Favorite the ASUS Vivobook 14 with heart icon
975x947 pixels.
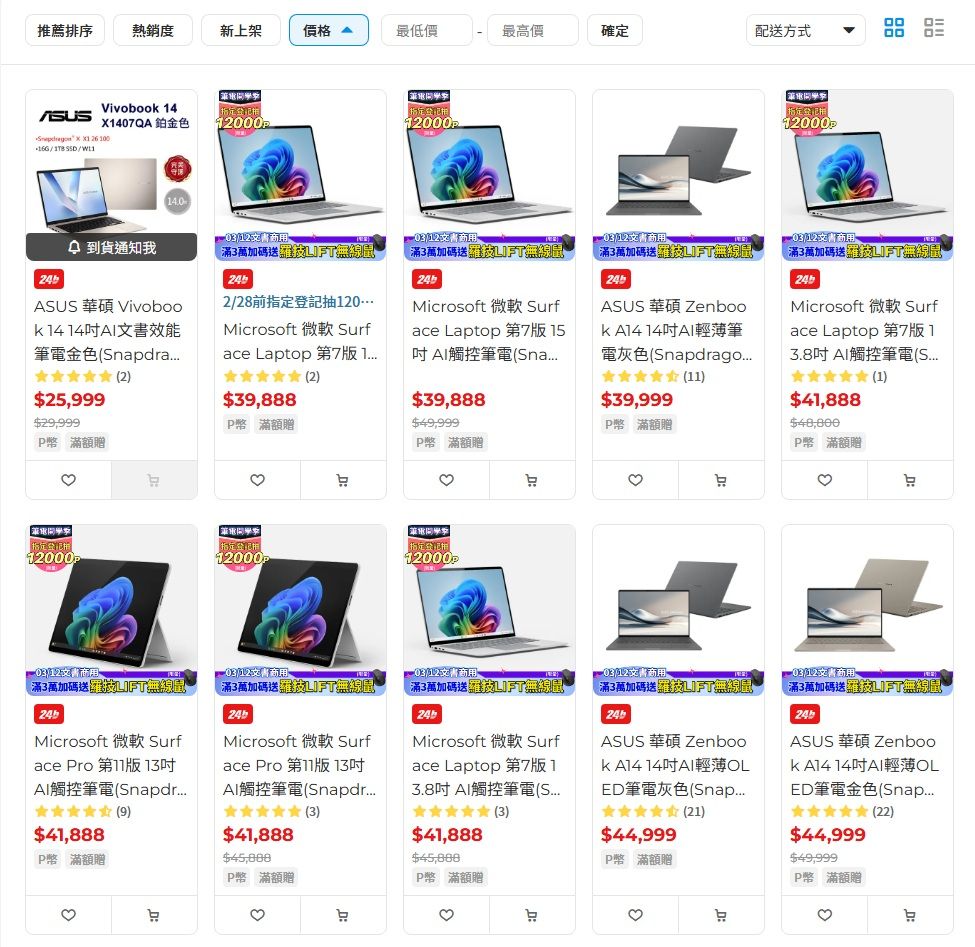tap(68, 480)
